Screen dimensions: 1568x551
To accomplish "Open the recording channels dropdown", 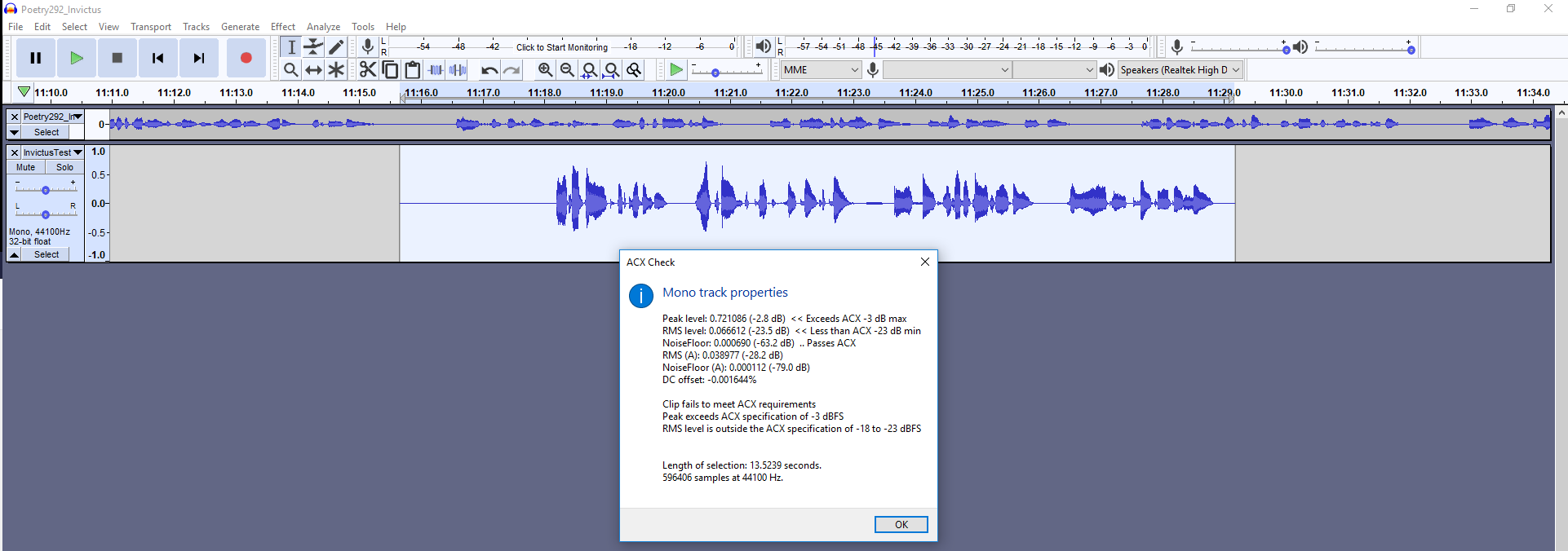I will pos(1054,70).
